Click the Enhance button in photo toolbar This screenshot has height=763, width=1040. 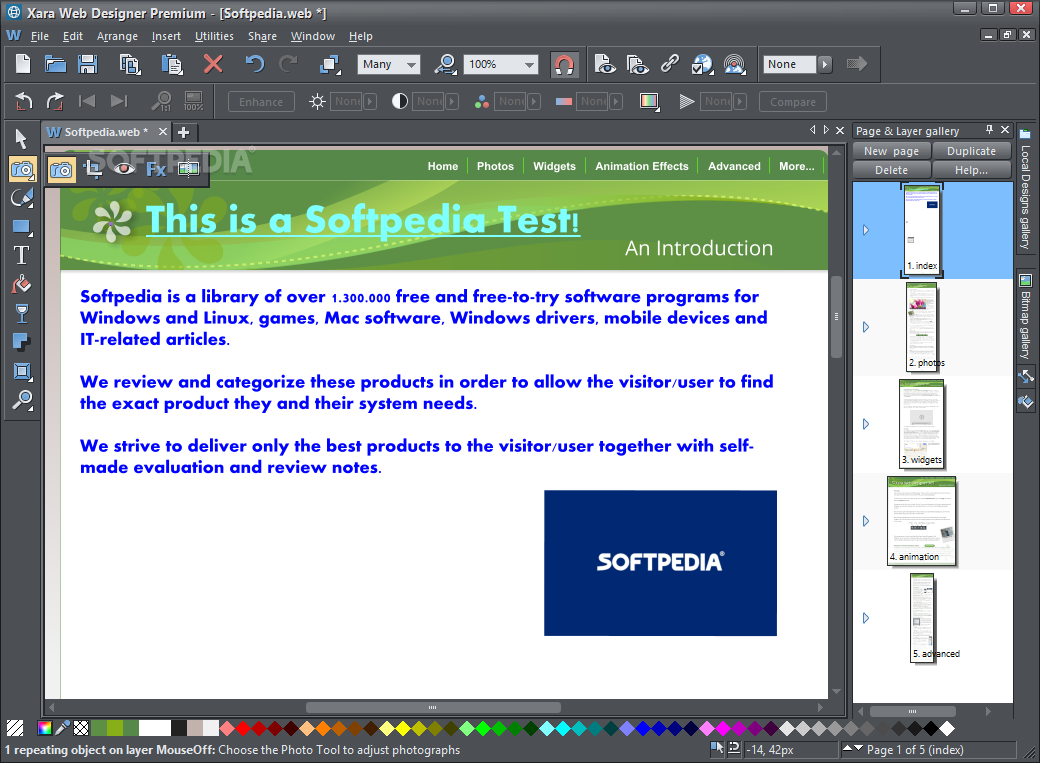[261, 102]
